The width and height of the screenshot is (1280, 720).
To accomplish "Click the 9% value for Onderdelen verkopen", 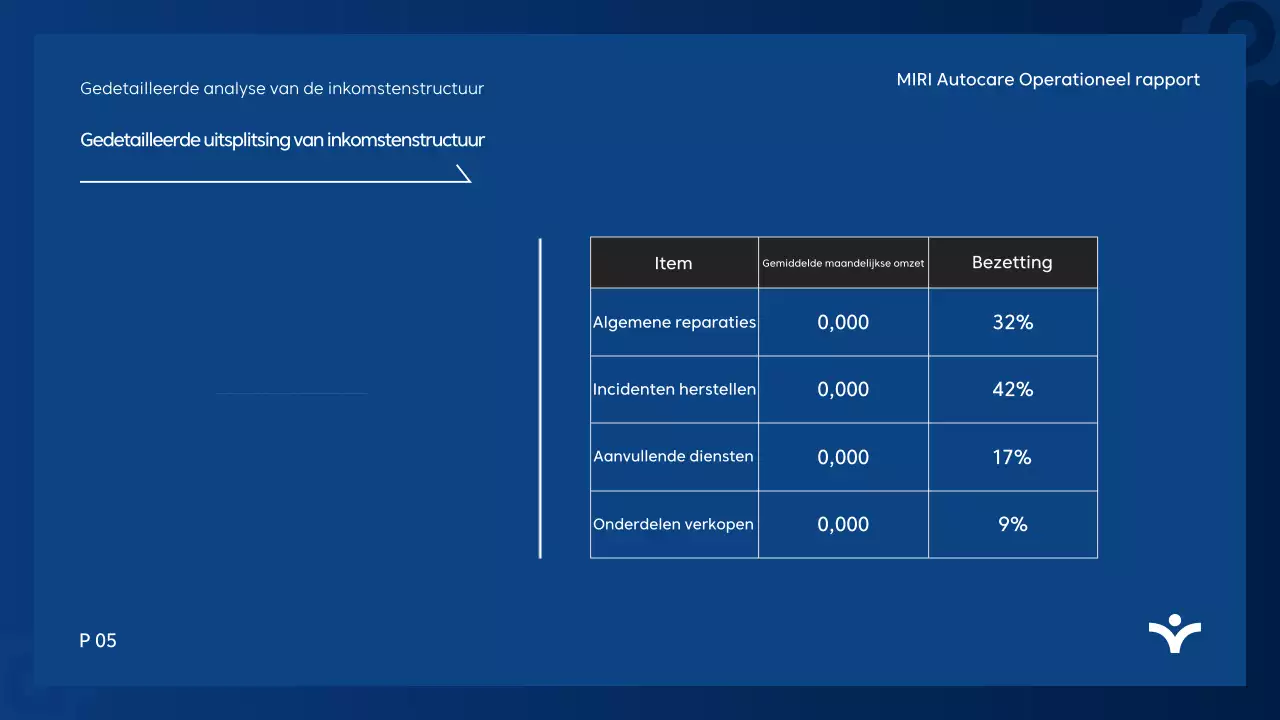I will pos(1012,523).
